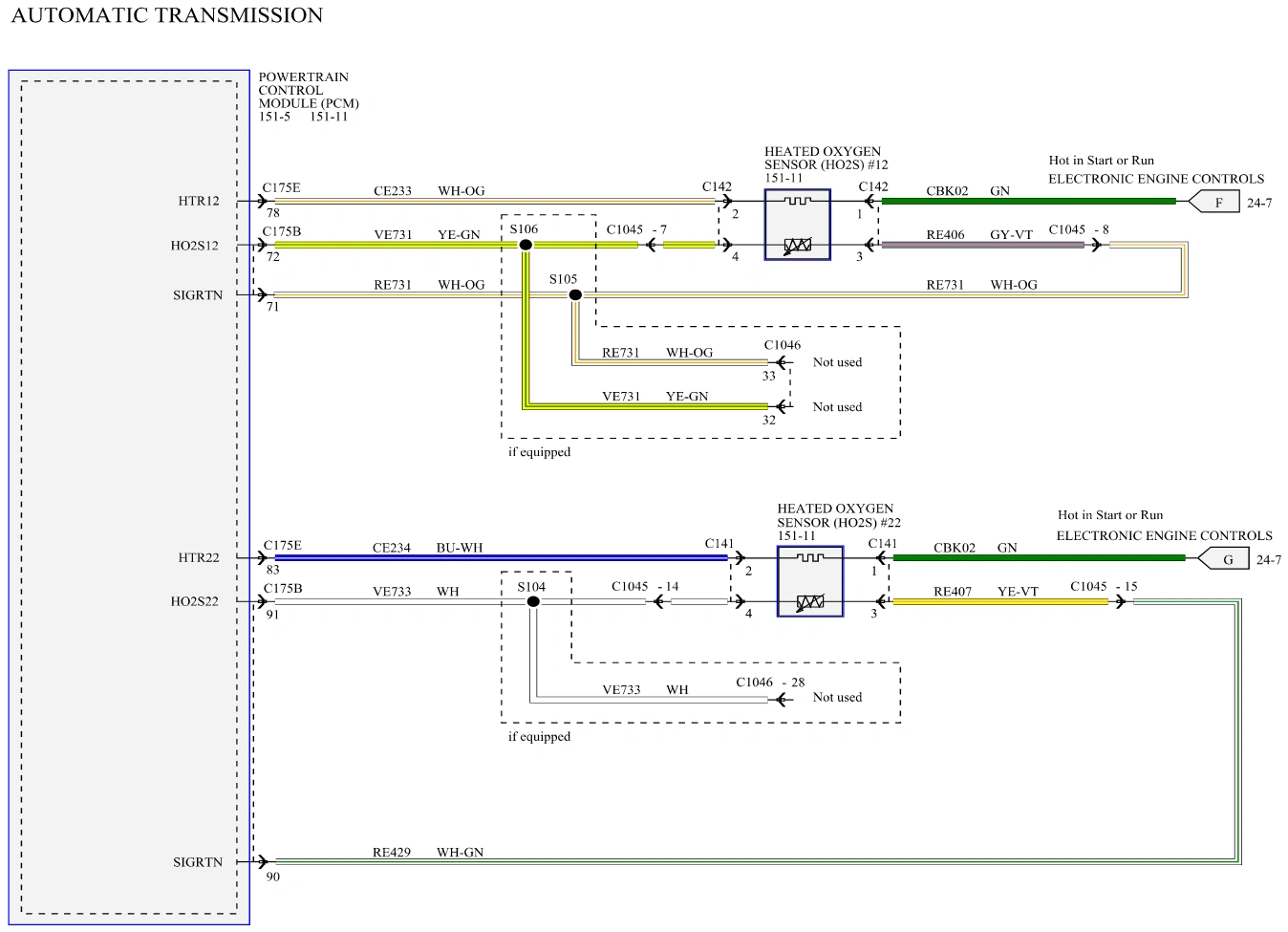Image resolution: width=1288 pixels, height=932 pixels.
Task: Select the CE234 BU-WH wire label
Action: point(428,549)
